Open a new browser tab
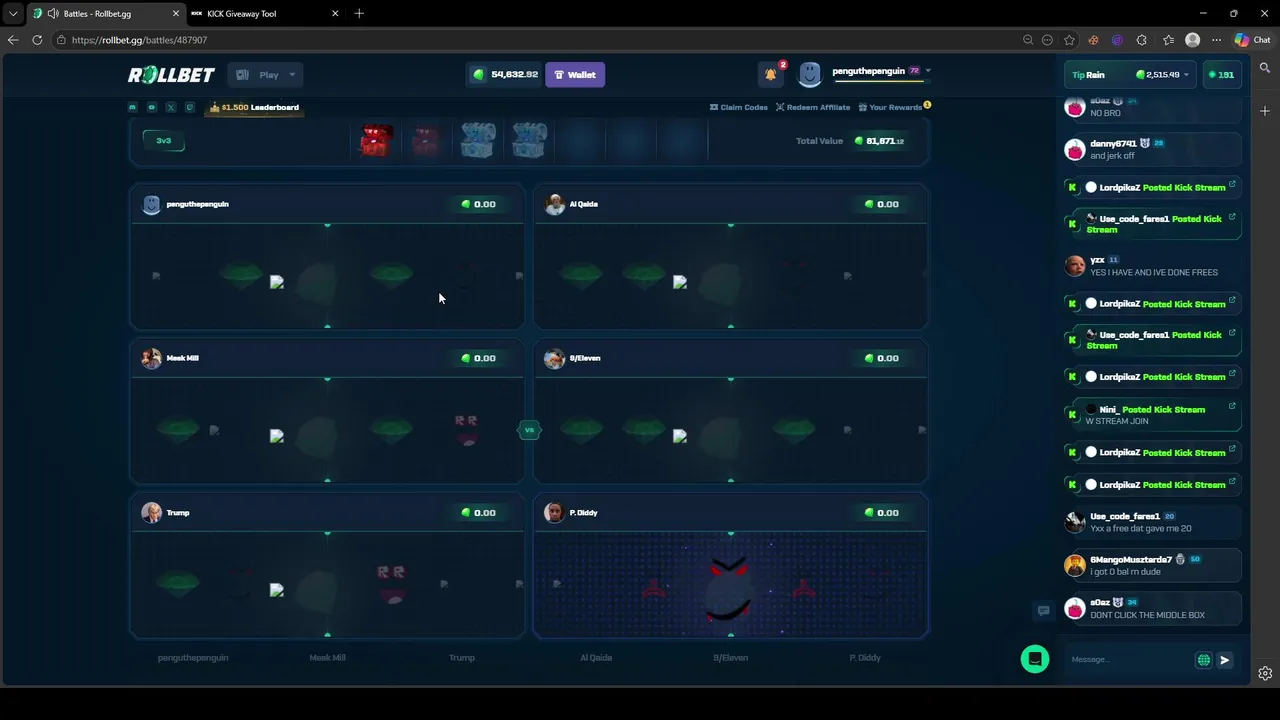 359,14
